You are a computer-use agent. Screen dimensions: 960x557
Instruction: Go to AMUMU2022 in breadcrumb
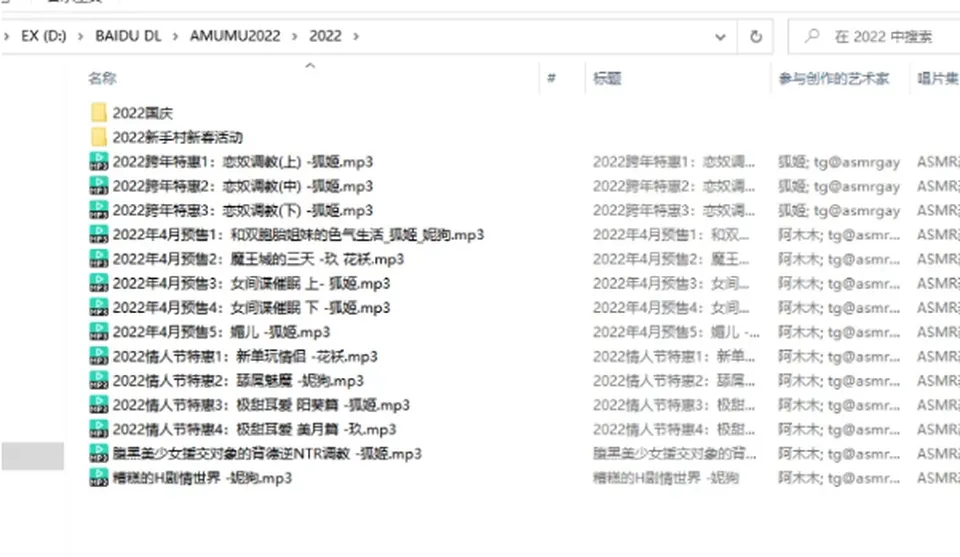(x=235, y=36)
